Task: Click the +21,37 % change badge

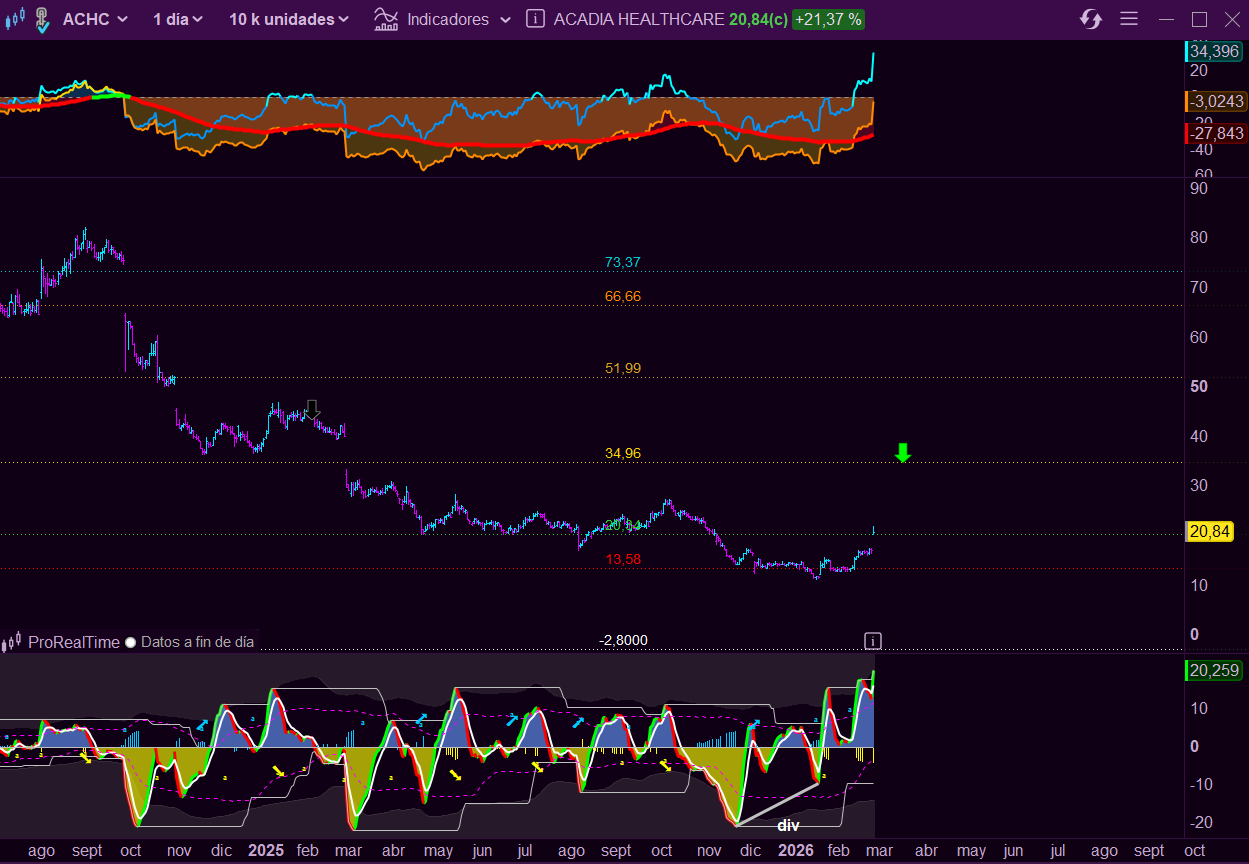Action: point(828,19)
